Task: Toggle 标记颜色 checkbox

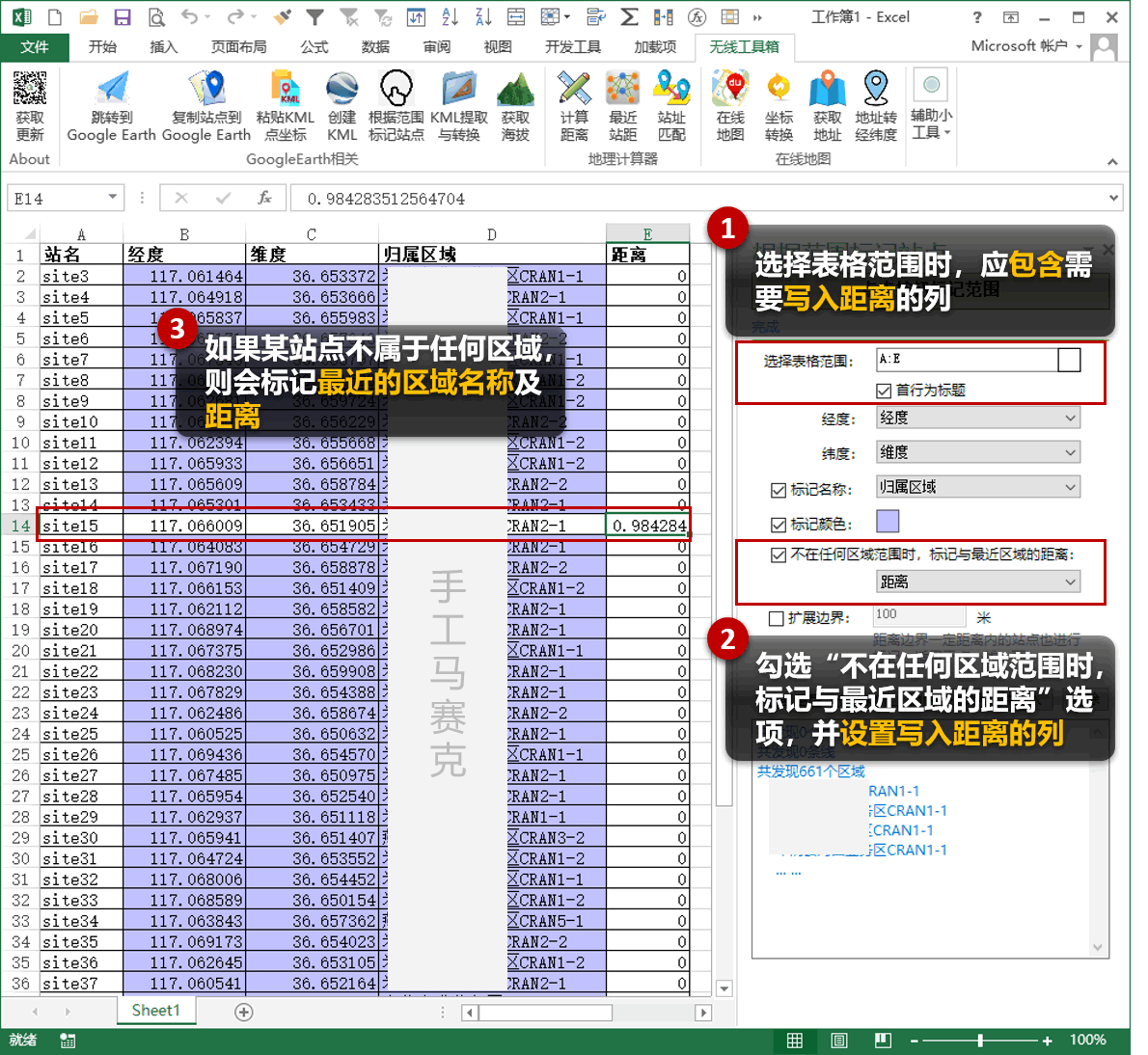Action: [779, 525]
